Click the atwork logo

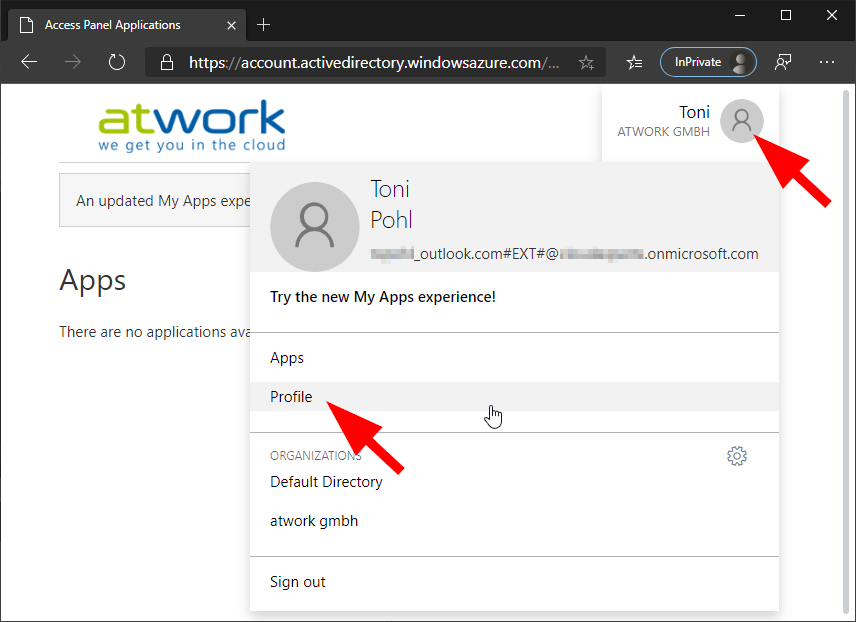pos(192,125)
